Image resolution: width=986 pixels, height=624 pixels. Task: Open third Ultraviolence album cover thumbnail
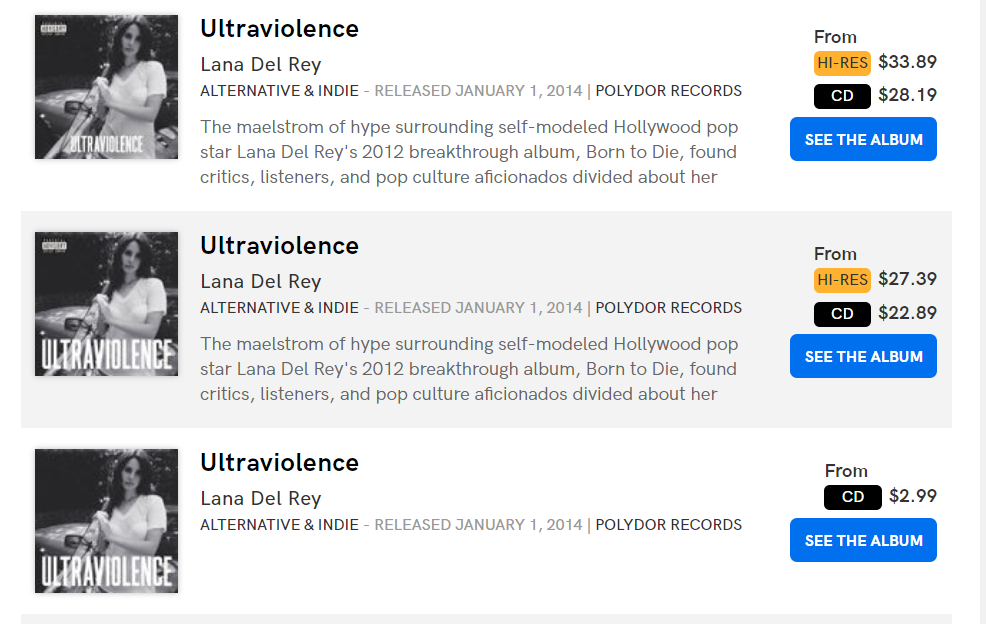pos(106,521)
